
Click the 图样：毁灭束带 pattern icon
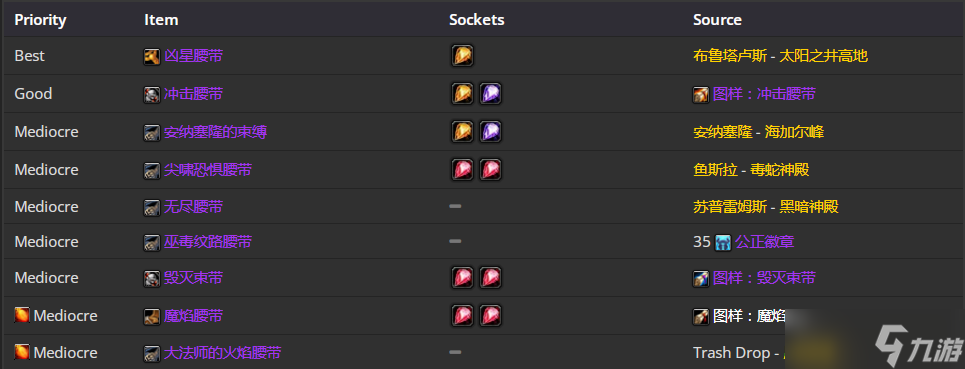click(701, 279)
